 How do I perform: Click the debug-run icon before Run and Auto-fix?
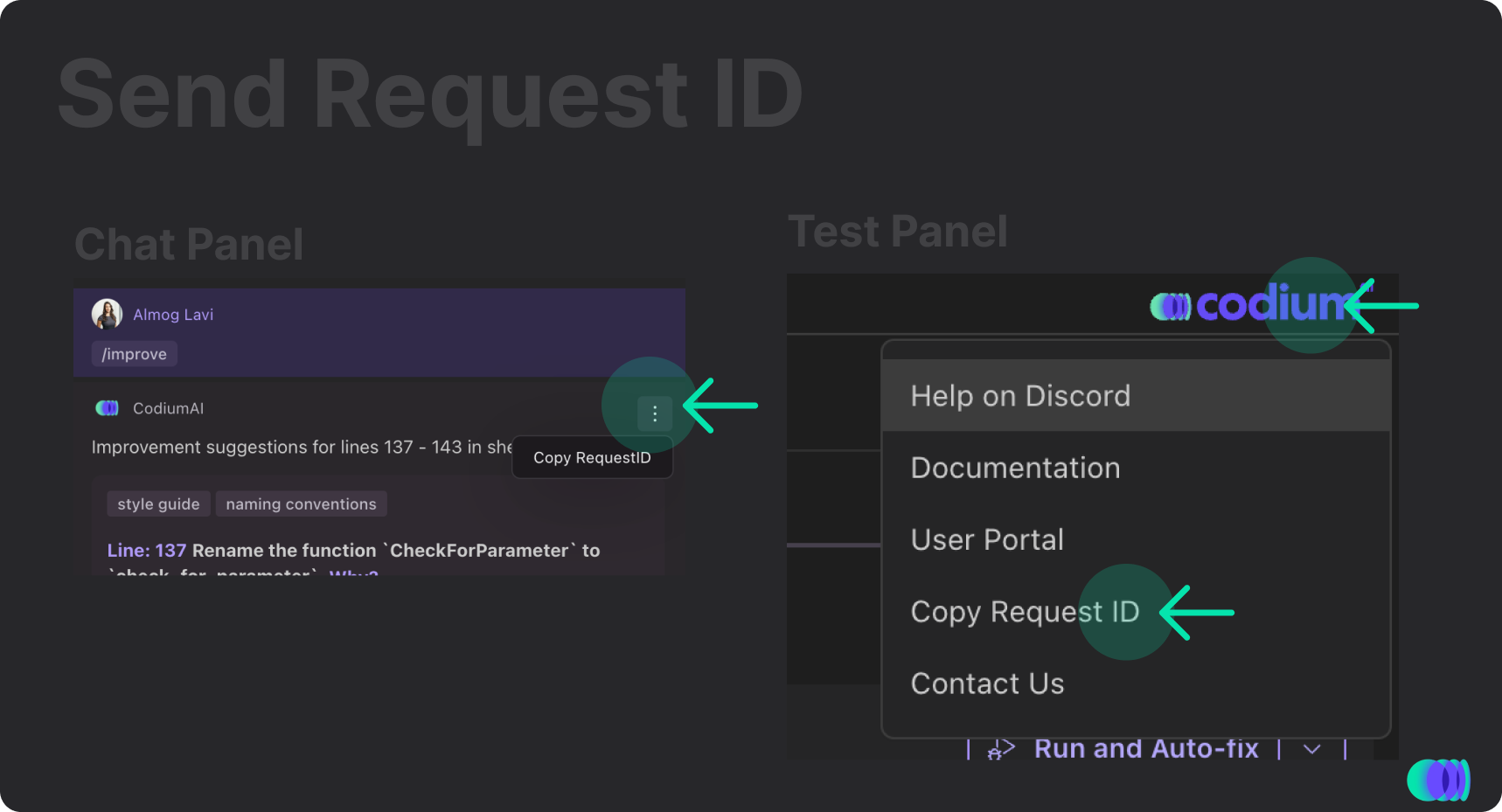click(x=1001, y=749)
